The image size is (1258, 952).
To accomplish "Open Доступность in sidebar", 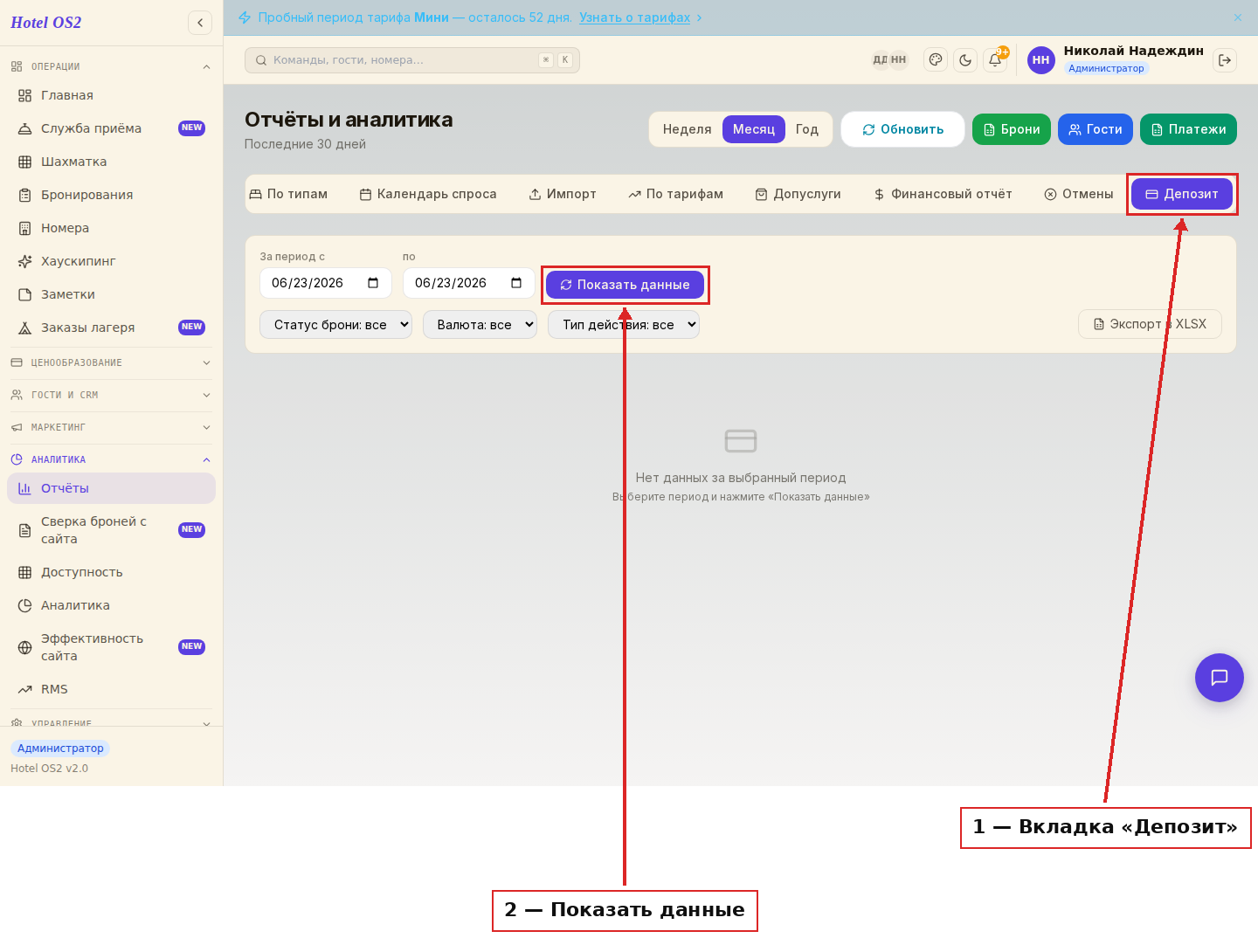I will (x=112, y=572).
